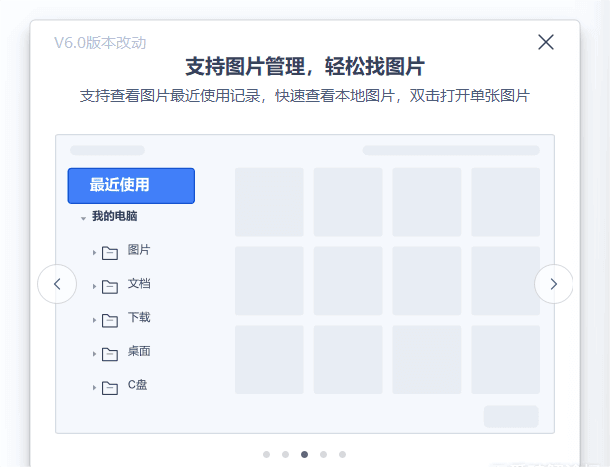Select the C盘 label in folder tree

(137, 384)
